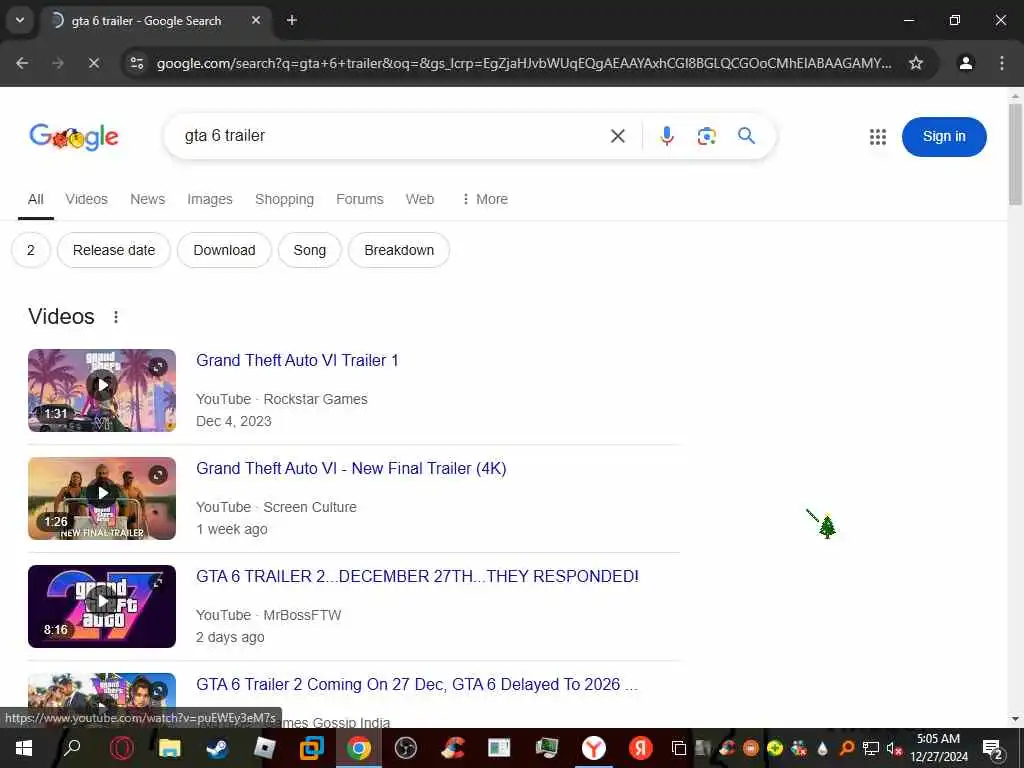Expand preview on New Final Trailer thumbnail
This screenshot has width=1024, height=768.
pyautogui.click(x=157, y=475)
